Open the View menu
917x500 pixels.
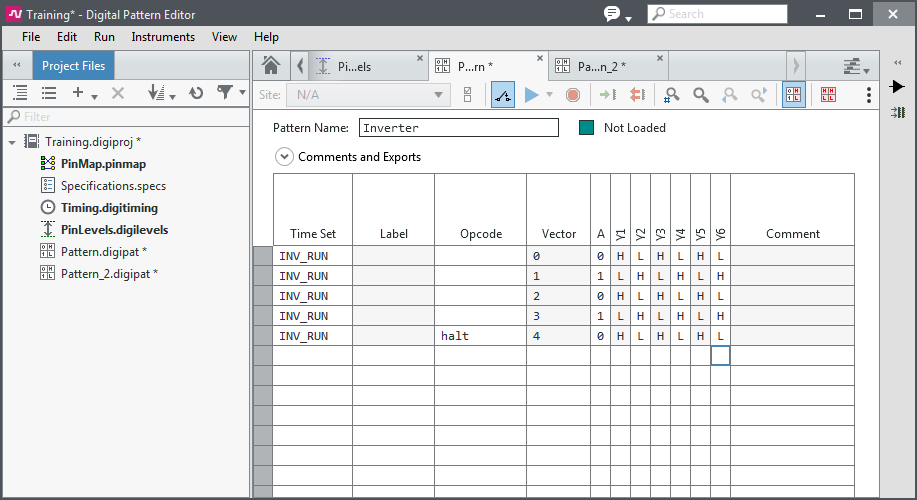pos(224,37)
